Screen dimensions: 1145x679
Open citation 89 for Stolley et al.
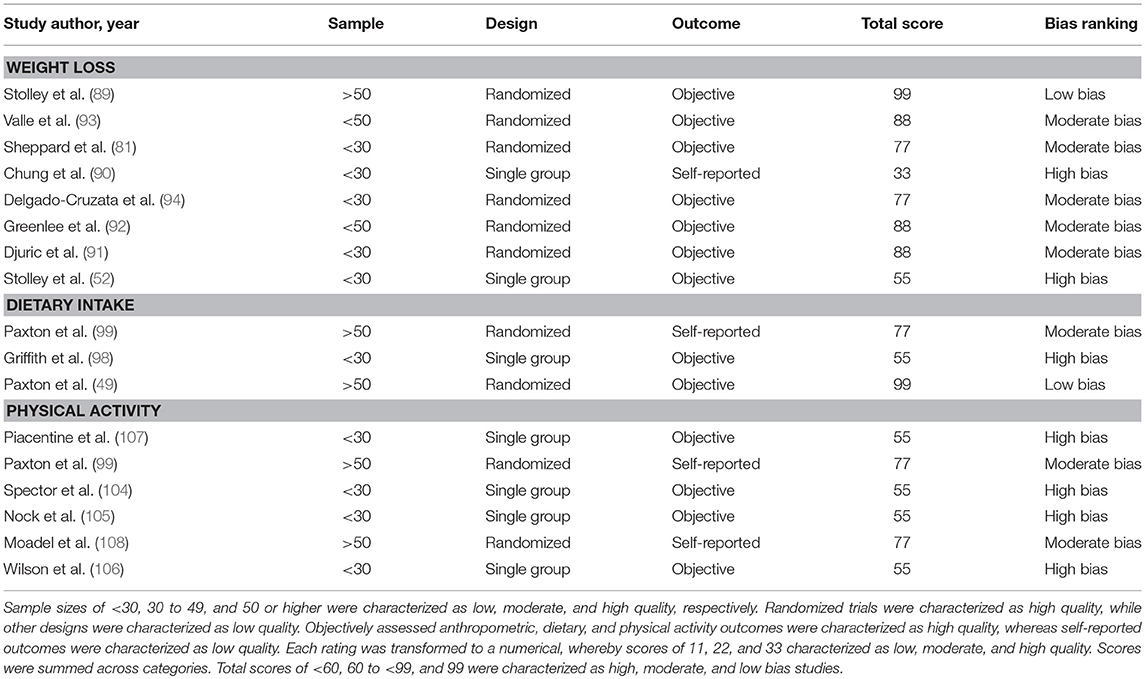[102, 94]
